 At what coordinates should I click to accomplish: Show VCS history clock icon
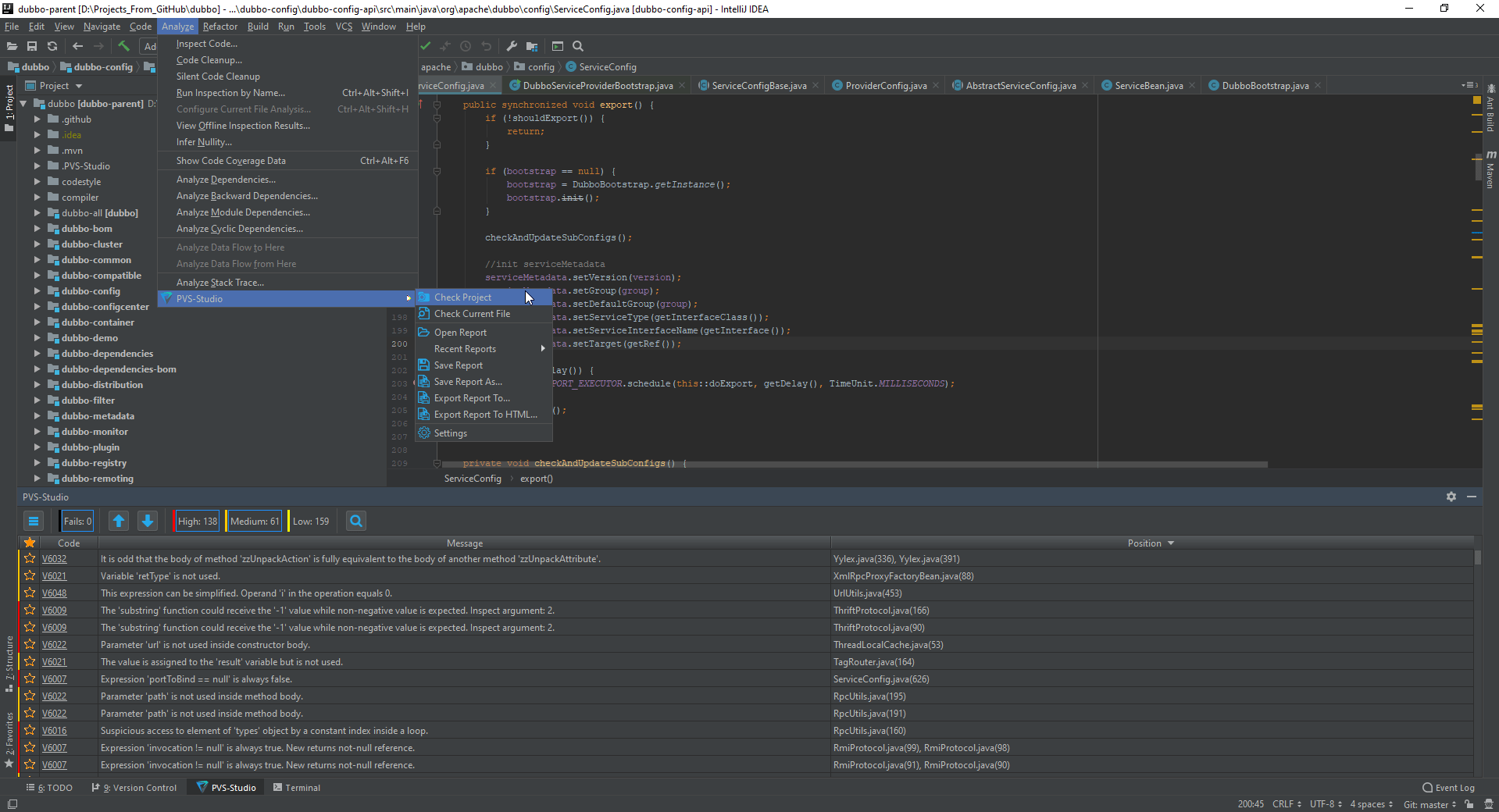coord(466,46)
